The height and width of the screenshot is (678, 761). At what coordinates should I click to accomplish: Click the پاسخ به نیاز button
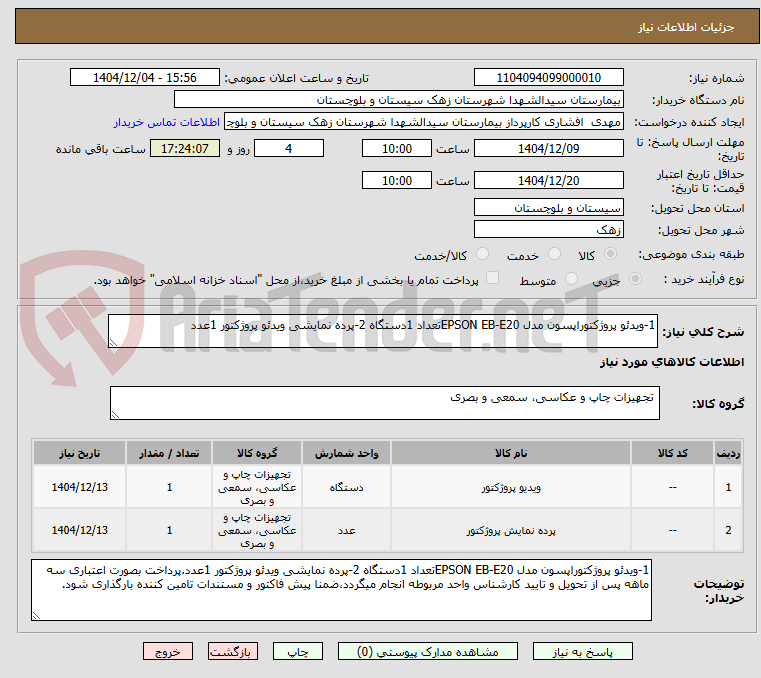pos(582,651)
